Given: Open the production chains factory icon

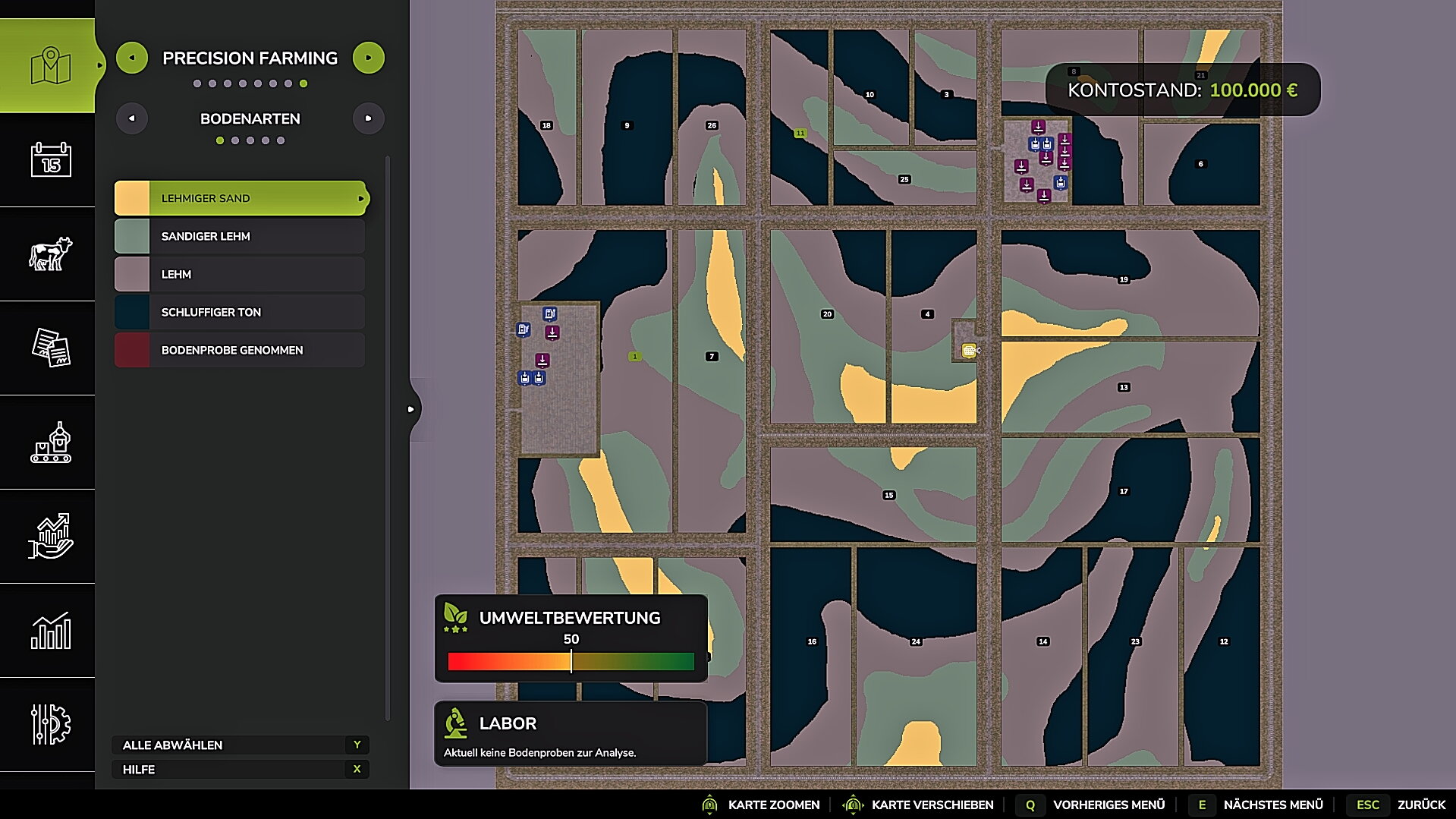Looking at the screenshot, I should pos(50,443).
